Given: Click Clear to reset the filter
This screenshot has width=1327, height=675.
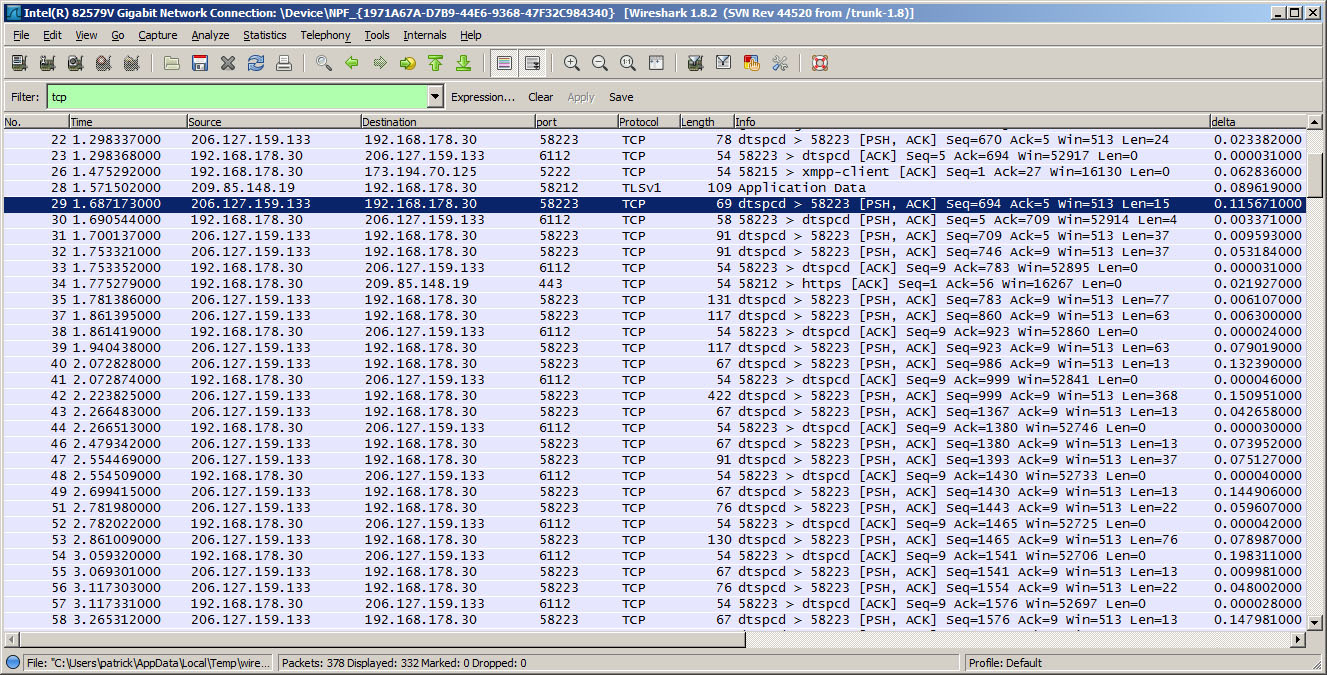Looking at the screenshot, I should (540, 97).
